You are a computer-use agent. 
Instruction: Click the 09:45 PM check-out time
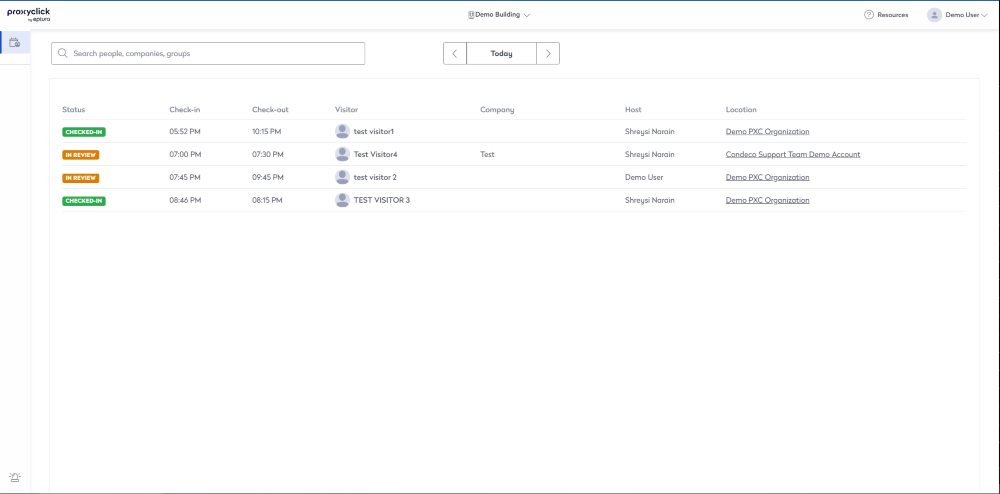click(268, 177)
